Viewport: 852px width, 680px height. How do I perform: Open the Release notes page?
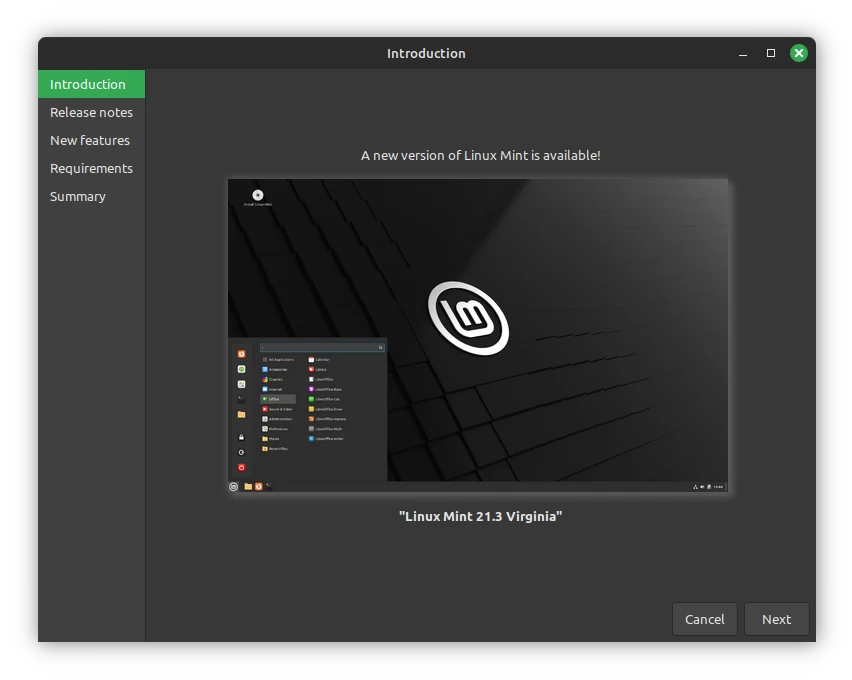[91, 112]
